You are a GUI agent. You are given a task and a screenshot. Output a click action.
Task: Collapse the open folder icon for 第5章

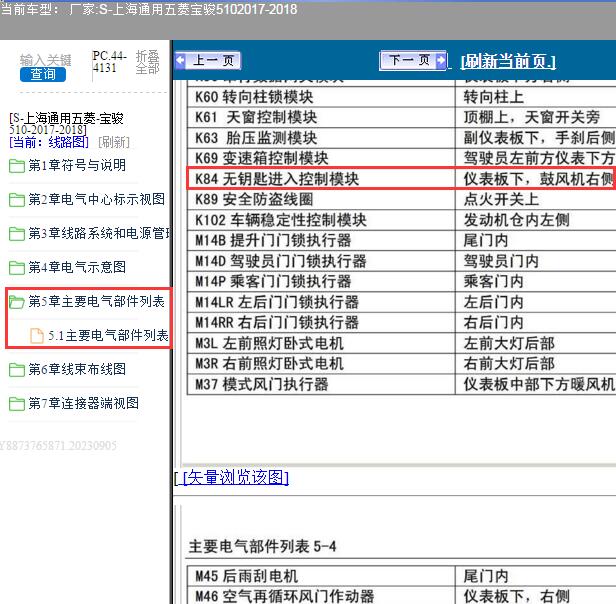click(x=16, y=302)
